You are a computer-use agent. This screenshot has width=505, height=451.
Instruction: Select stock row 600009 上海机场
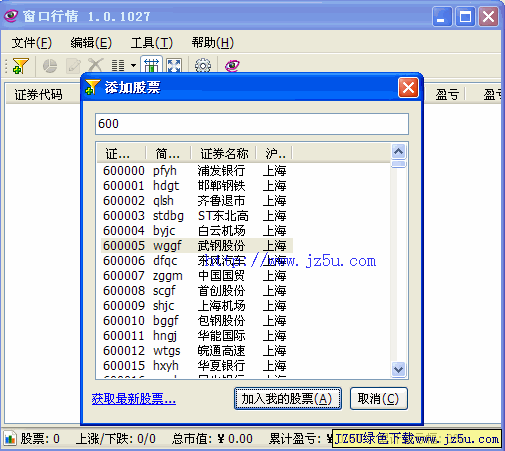pyautogui.click(x=197, y=306)
